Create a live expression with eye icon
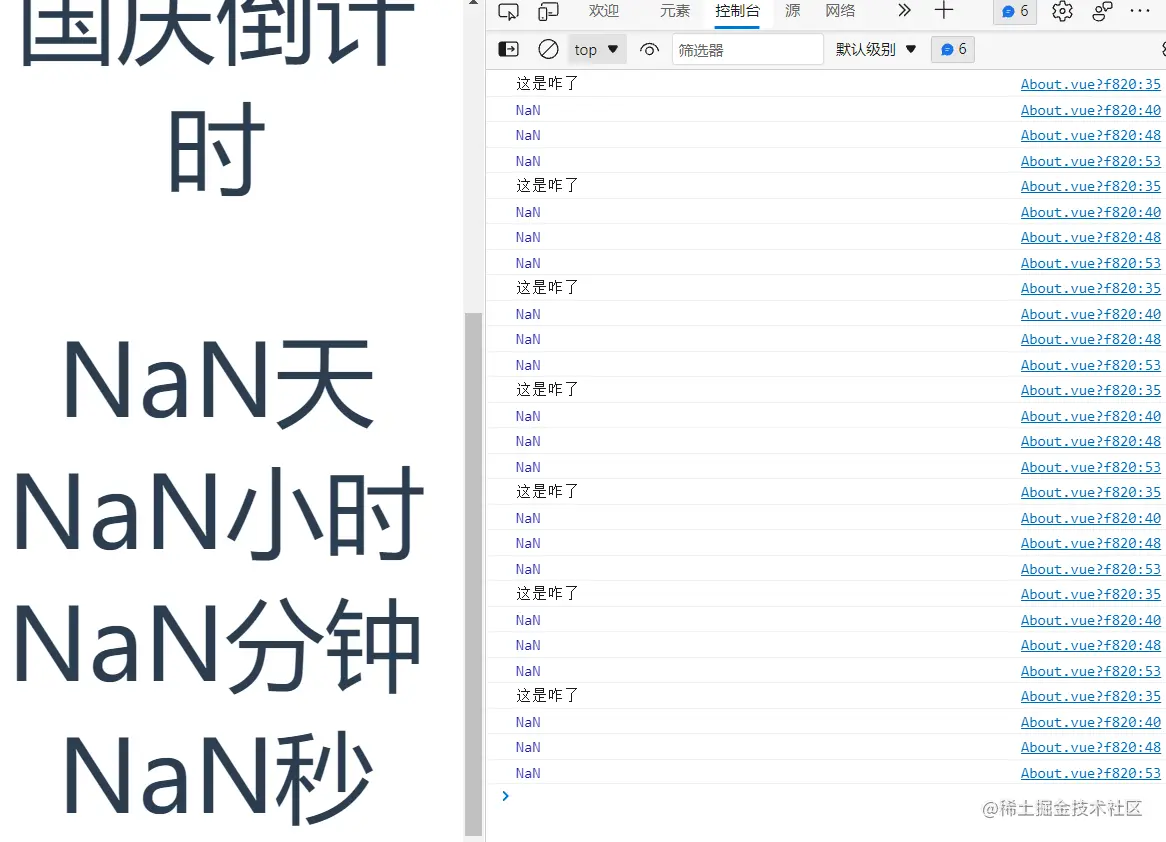Screen dimensions: 1166x842 coord(649,50)
